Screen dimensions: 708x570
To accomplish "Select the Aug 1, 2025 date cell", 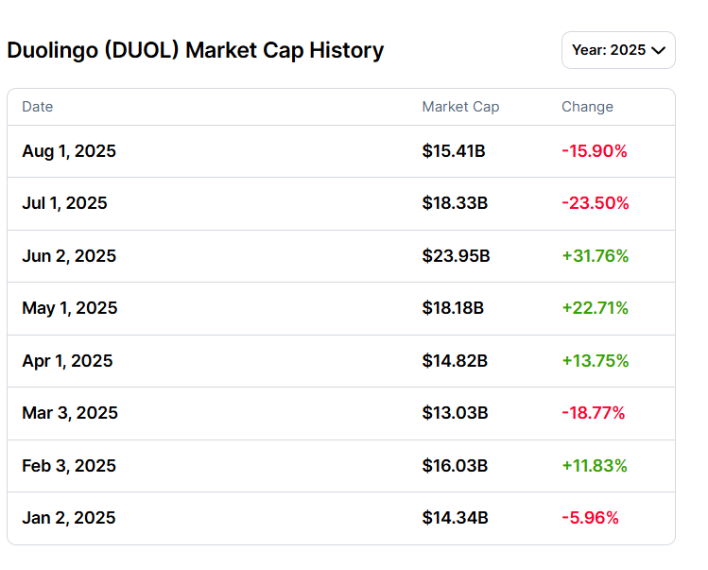I will click(x=69, y=152).
